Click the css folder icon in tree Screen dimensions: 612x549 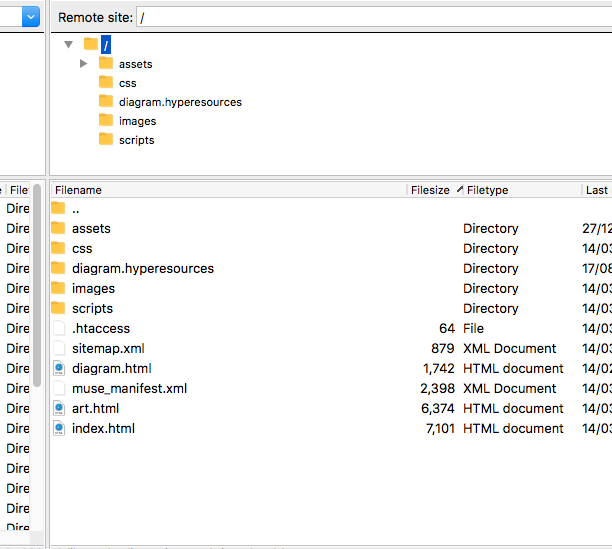[x=106, y=82]
